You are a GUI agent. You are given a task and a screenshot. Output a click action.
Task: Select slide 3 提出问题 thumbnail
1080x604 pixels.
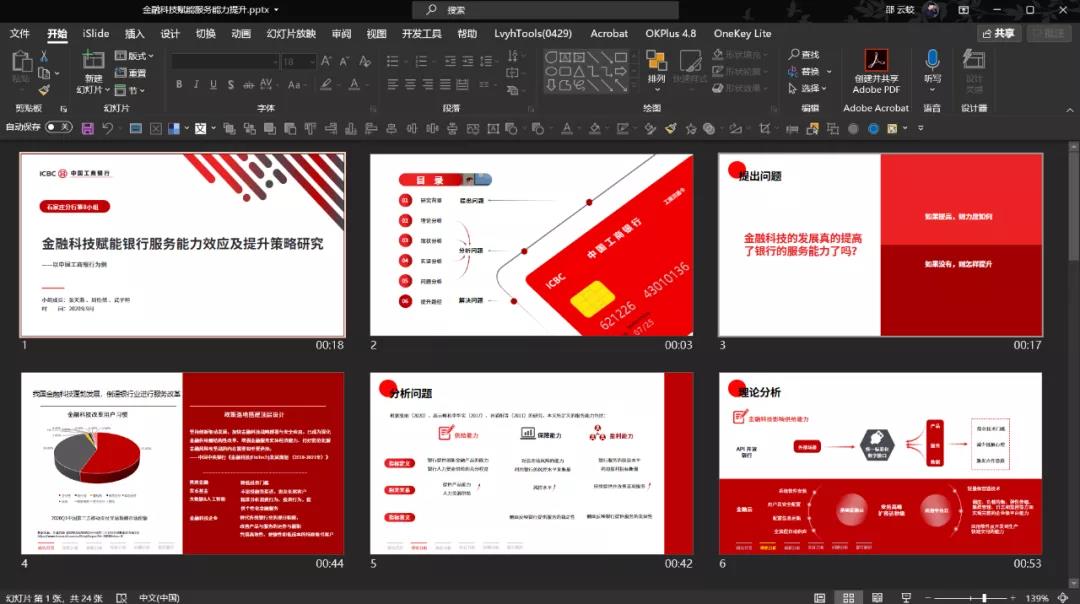(880, 244)
